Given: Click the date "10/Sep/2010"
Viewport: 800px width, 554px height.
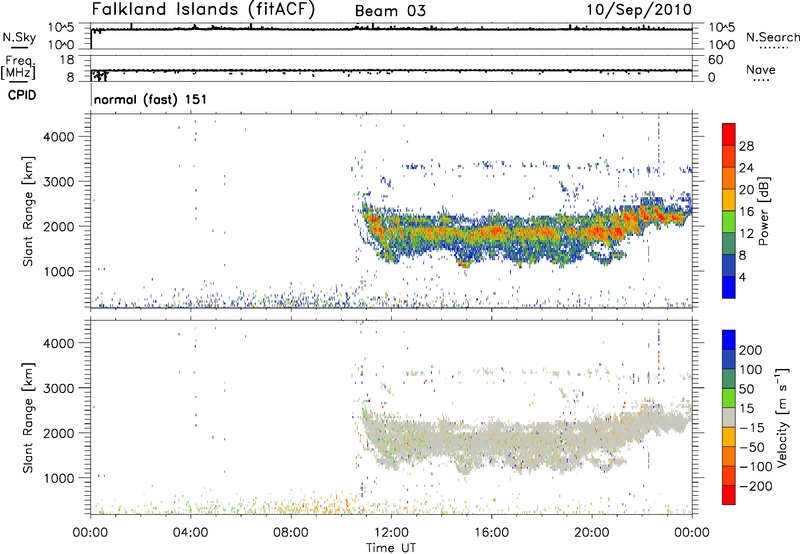Looking at the screenshot, I should (639, 9).
